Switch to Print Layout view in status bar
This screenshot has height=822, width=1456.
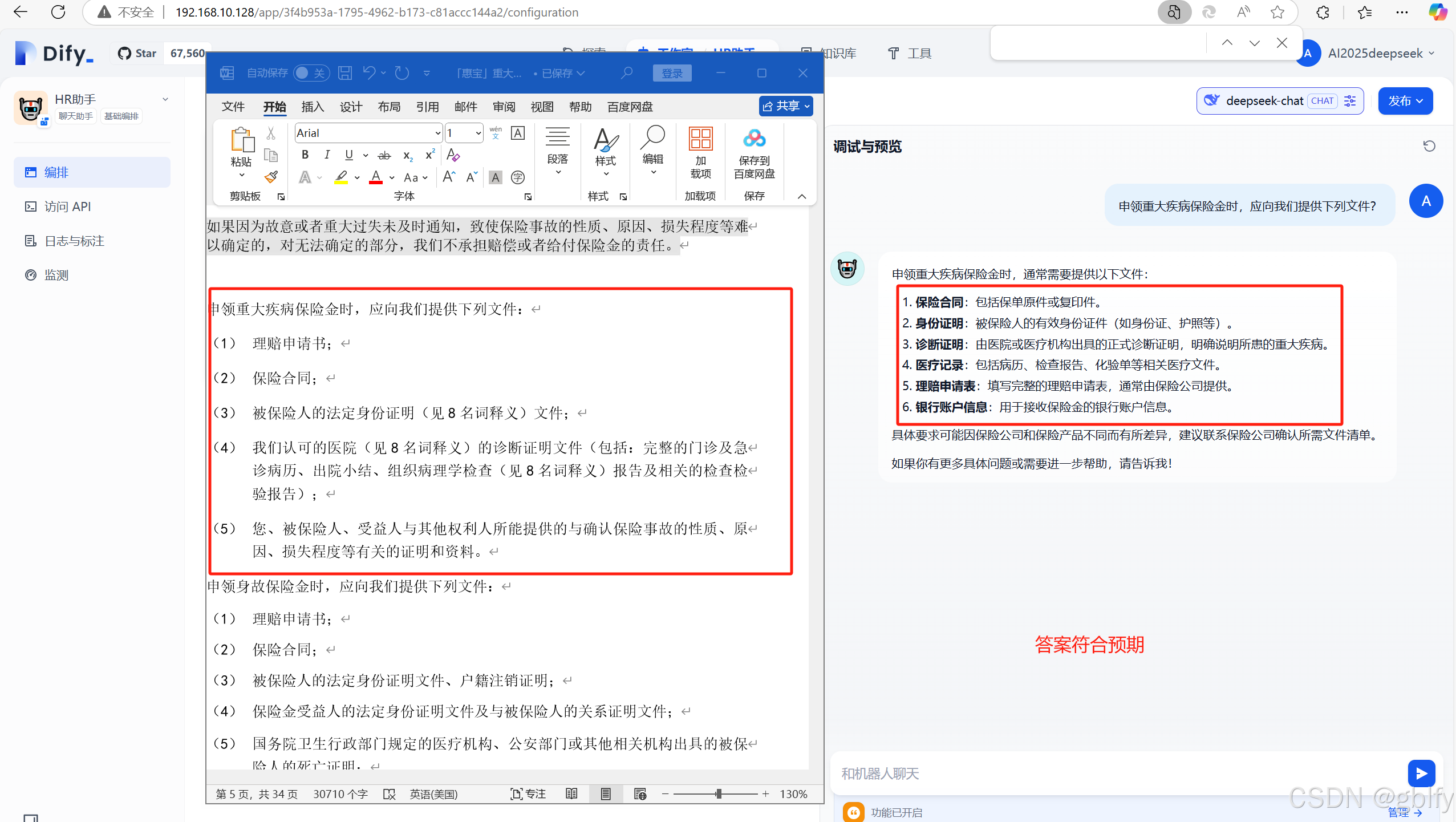pos(606,793)
